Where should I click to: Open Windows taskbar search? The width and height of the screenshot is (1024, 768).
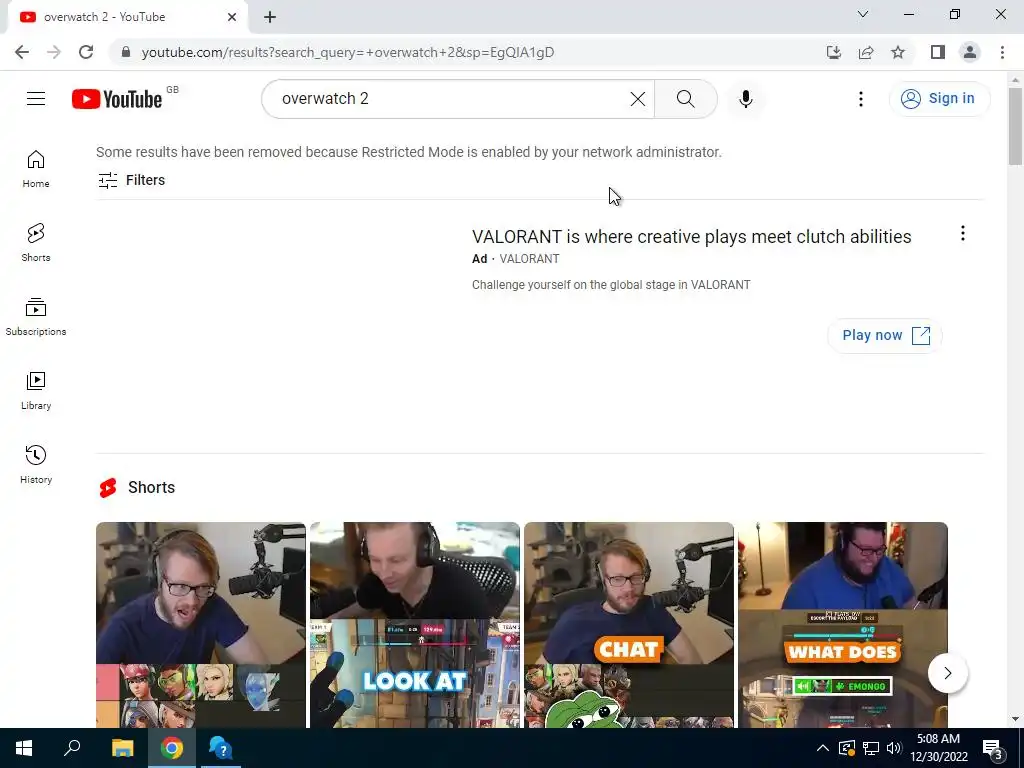pyautogui.click(x=72, y=748)
